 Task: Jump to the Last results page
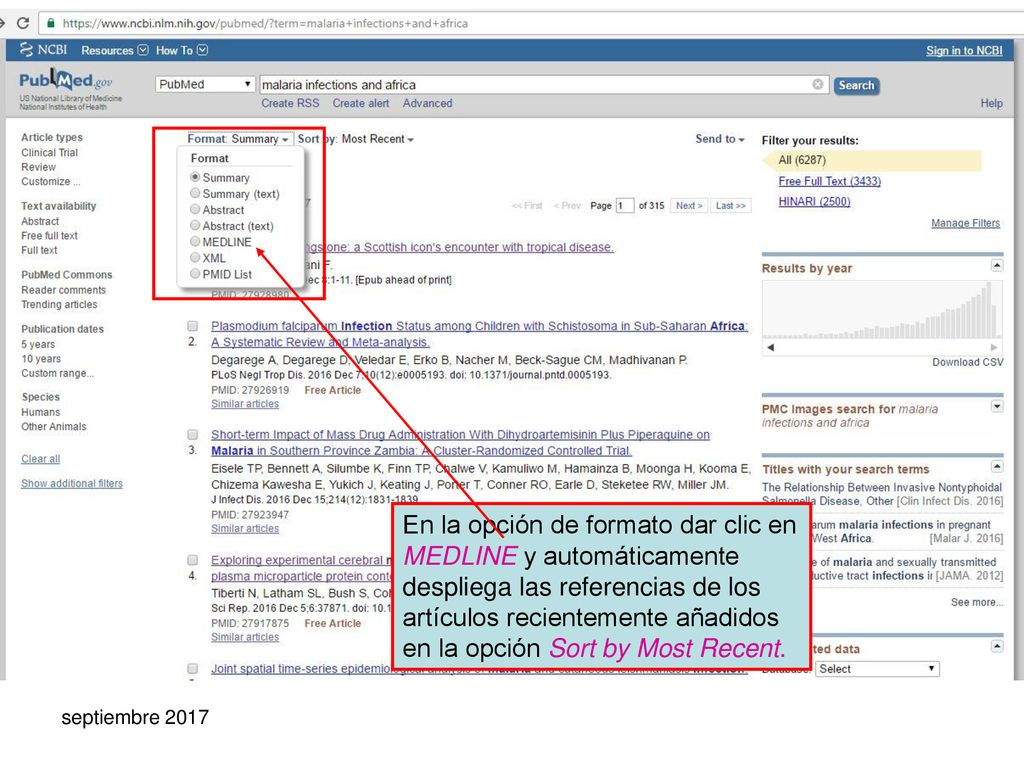pos(730,206)
